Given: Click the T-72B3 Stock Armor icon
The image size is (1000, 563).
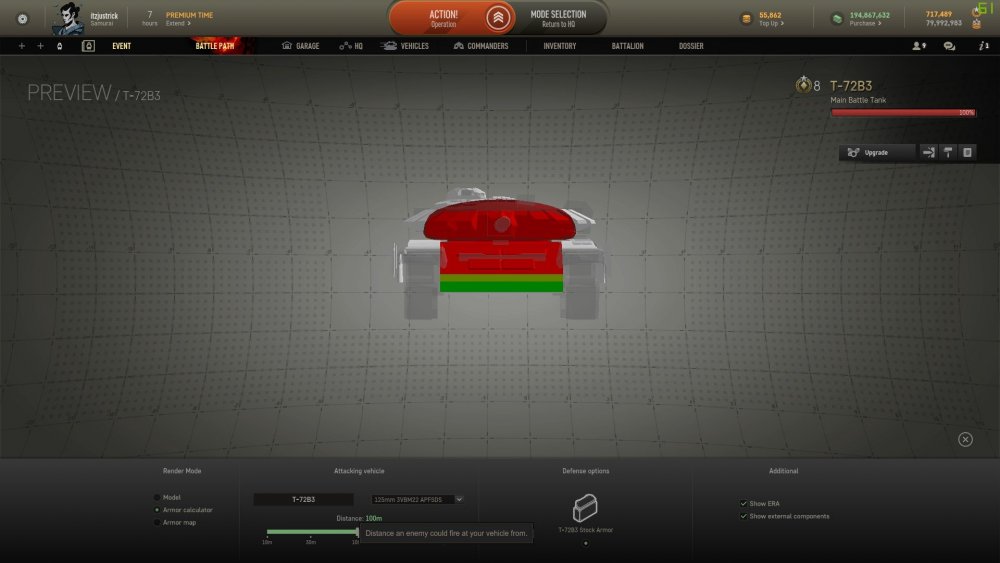Looking at the screenshot, I should tap(585, 508).
